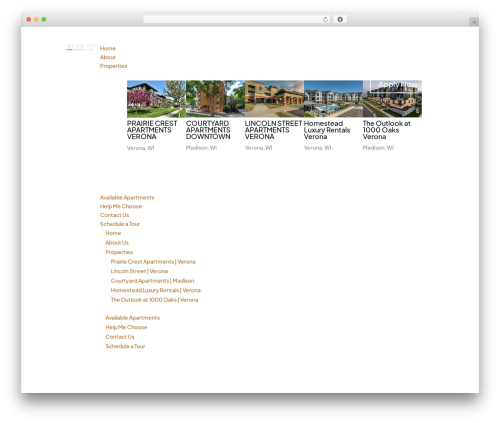Image resolution: width=500 pixels, height=423 pixels.
Task: Select COURTYARD APARTMENTS DOWNTOWN heading
Action: click(x=208, y=130)
